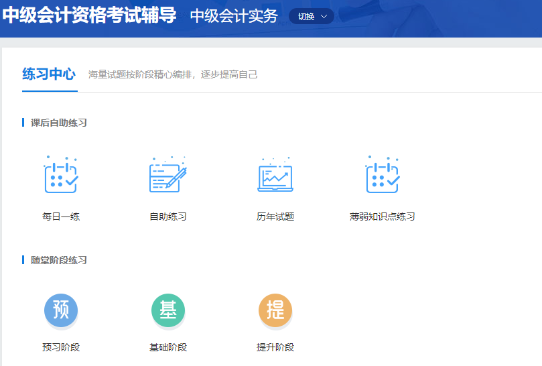
Task: Click the 随堂阶段练习 section heading
Action: pyautogui.click(x=58, y=260)
